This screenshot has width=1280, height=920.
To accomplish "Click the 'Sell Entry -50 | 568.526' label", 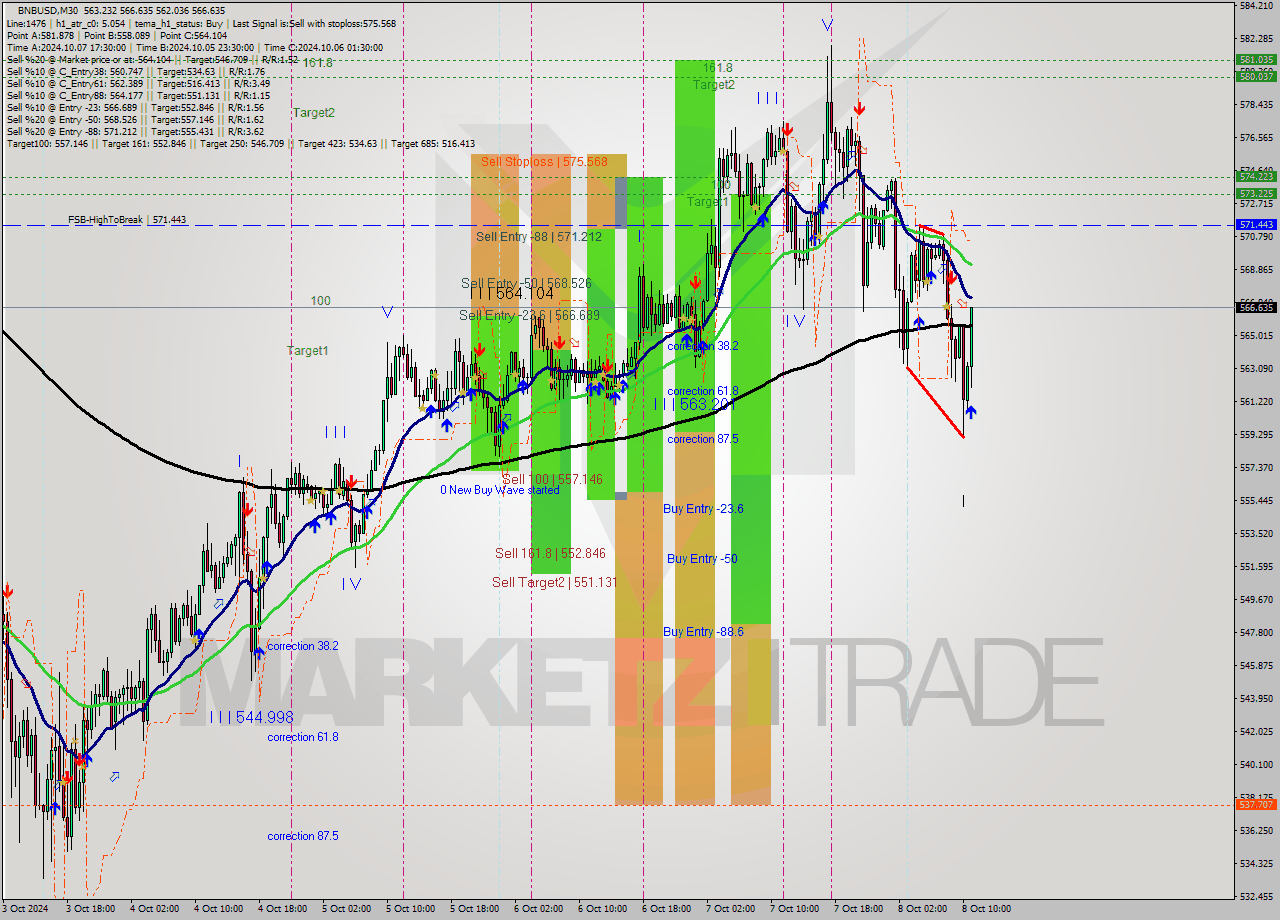I will (x=526, y=283).
